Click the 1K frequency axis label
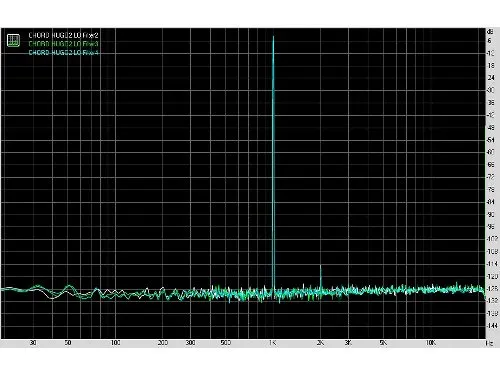 click(x=272, y=343)
